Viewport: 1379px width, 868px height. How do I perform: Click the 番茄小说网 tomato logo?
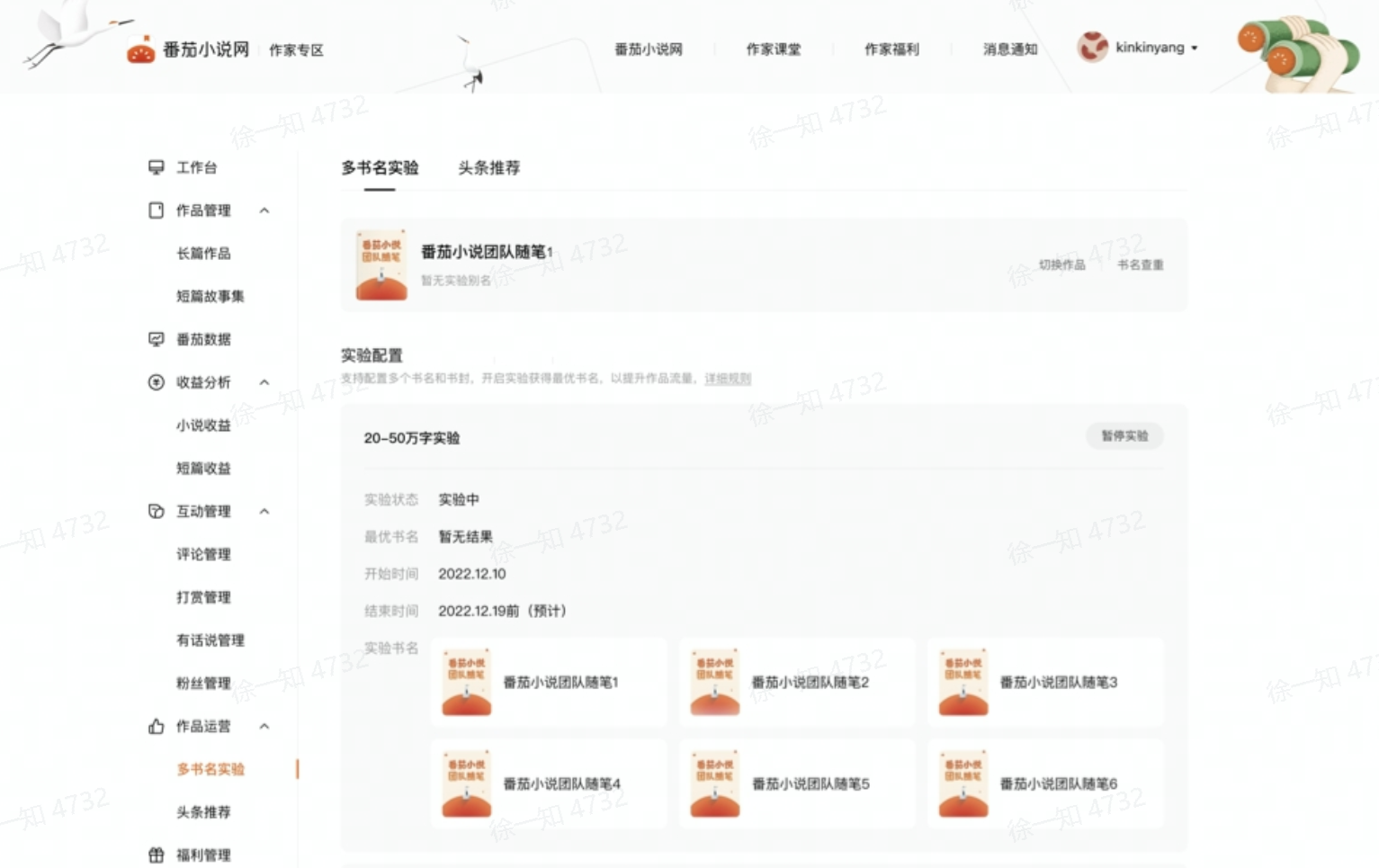pyautogui.click(x=141, y=51)
